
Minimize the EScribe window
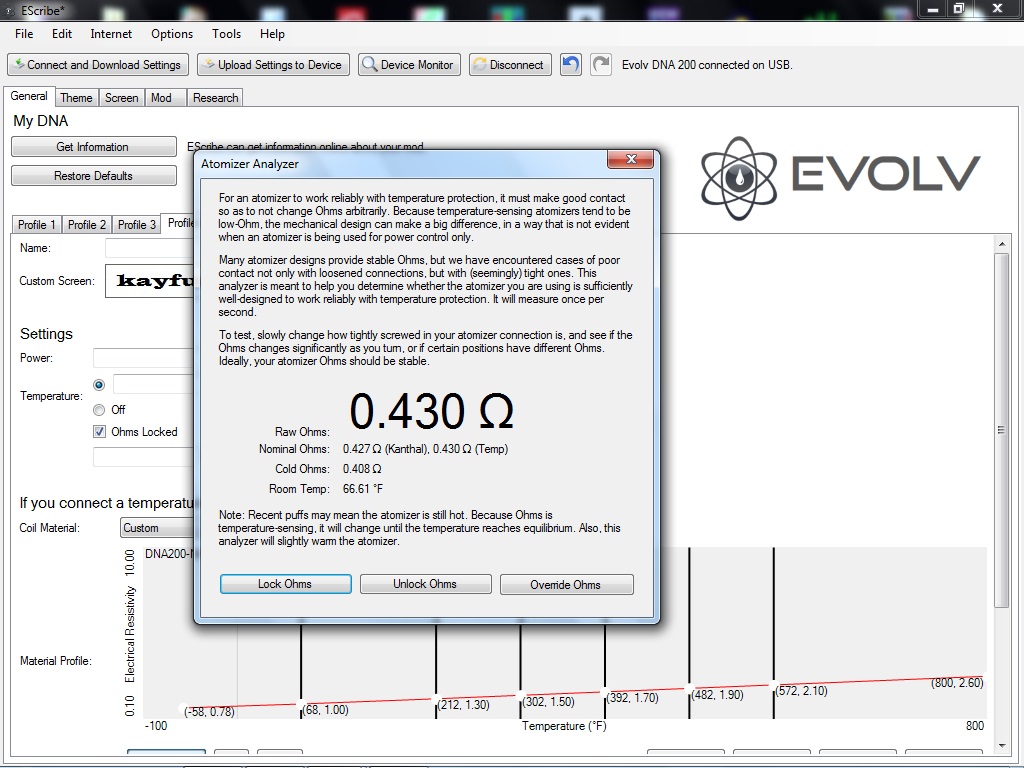pos(933,9)
